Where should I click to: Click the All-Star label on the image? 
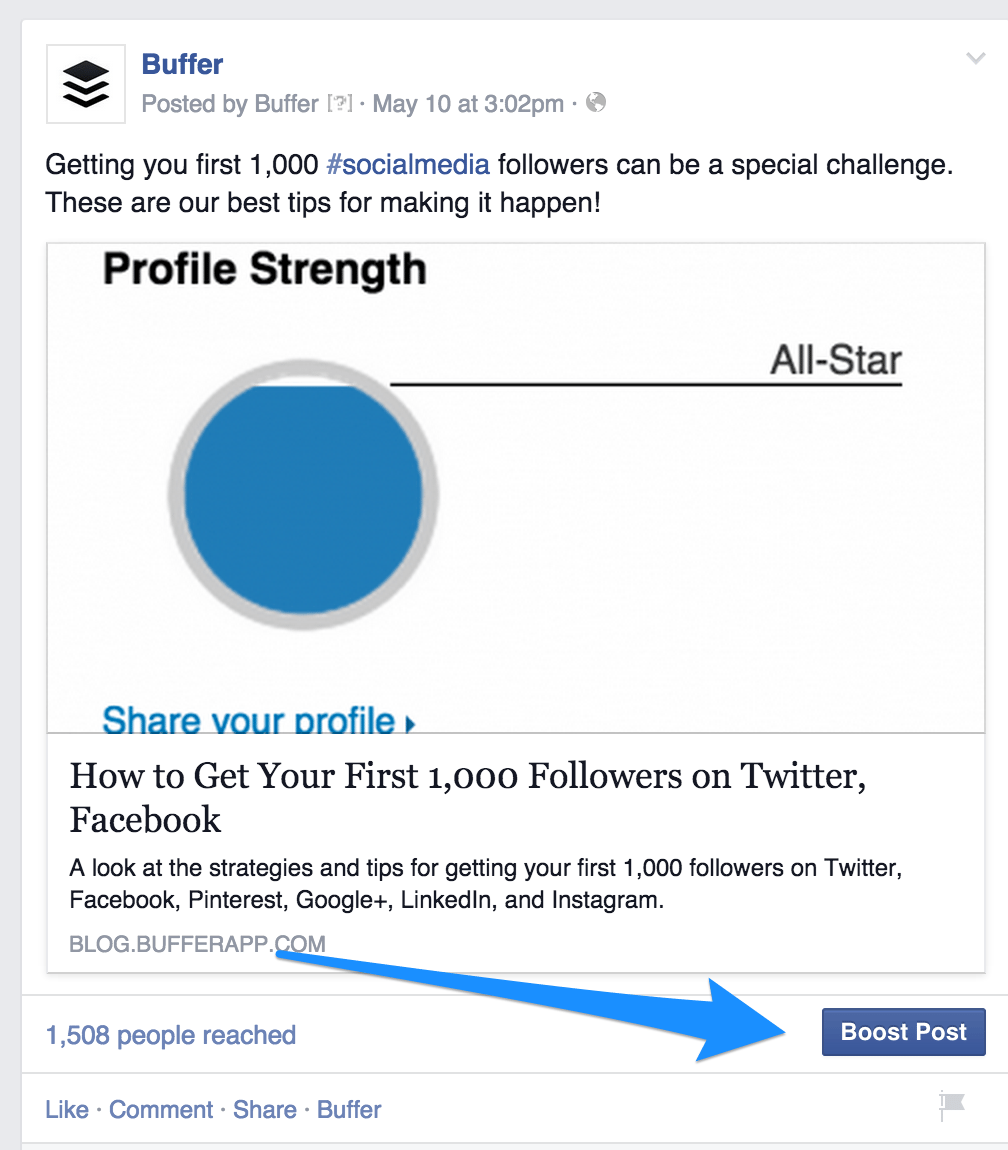(836, 360)
